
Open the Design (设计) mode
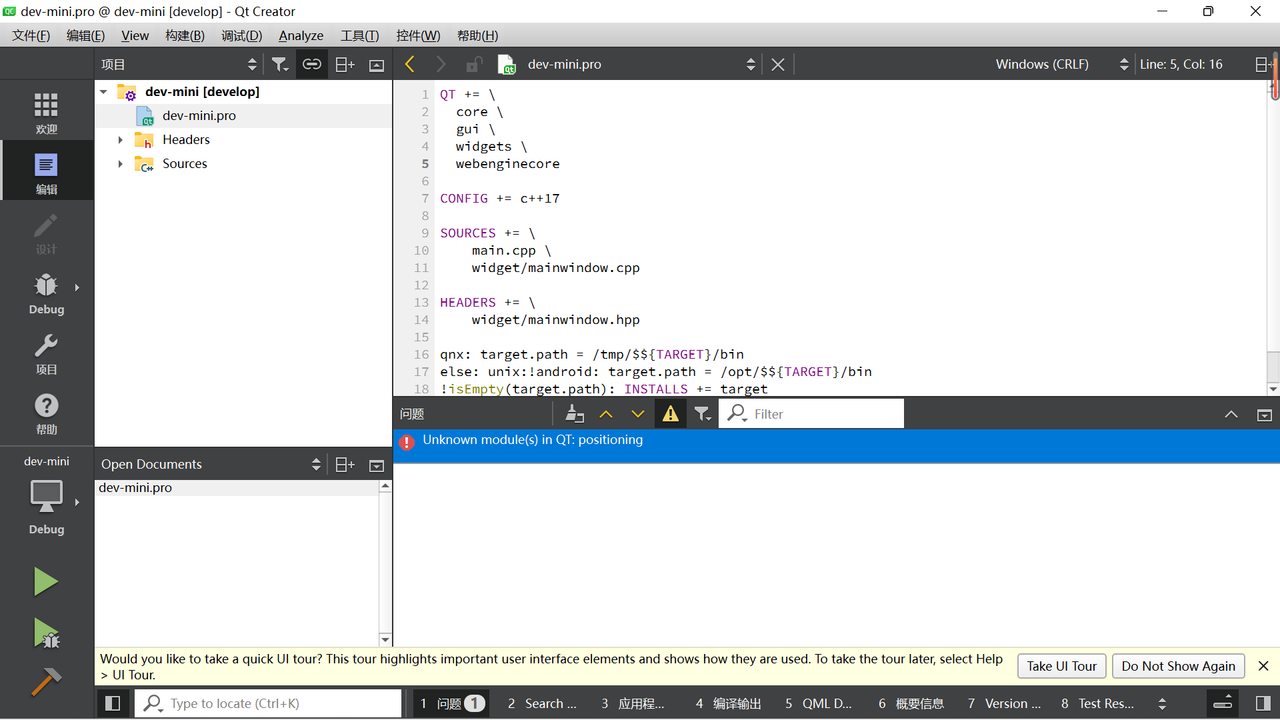click(46, 232)
